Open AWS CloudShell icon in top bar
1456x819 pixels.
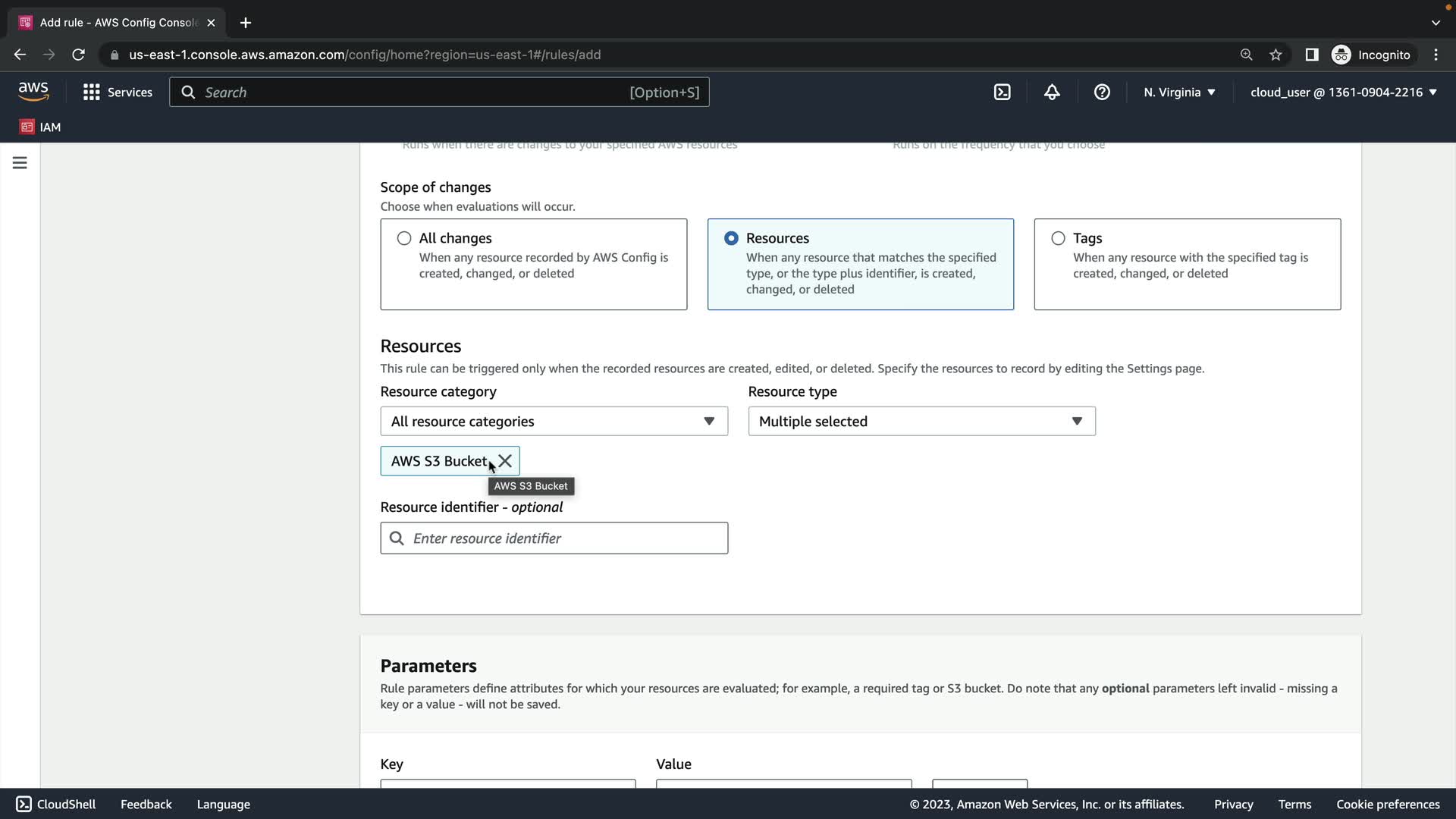[1002, 92]
